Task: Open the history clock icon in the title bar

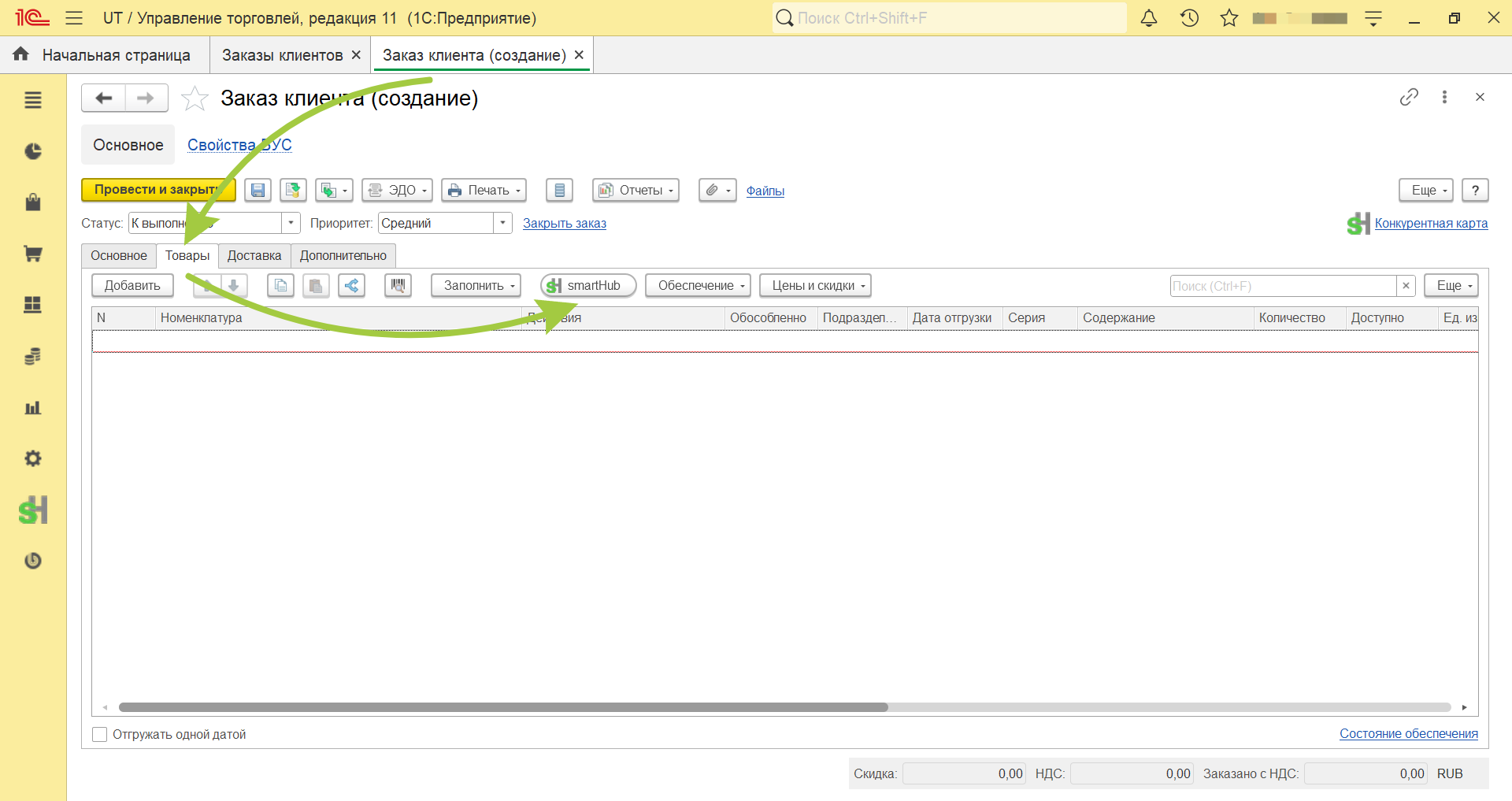Action: (x=1189, y=17)
